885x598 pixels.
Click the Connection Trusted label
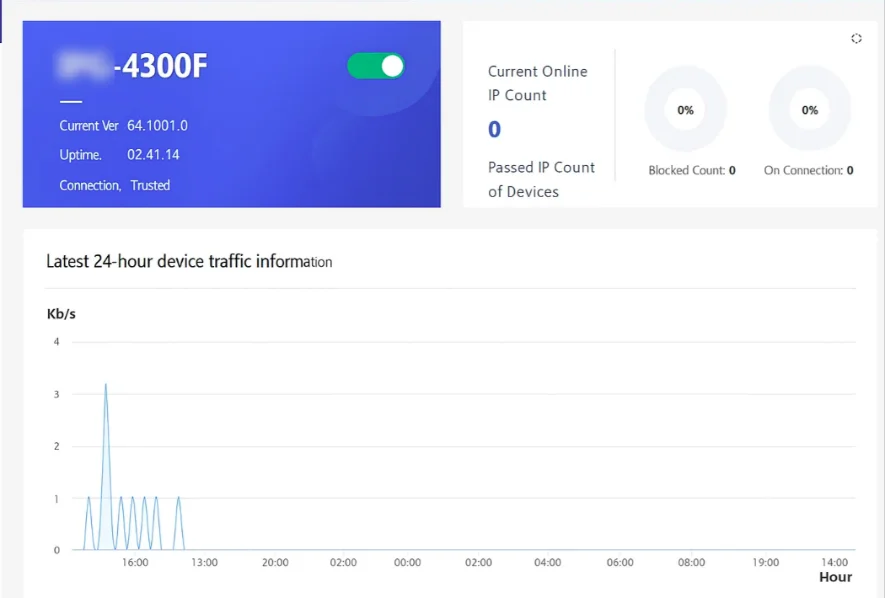pyautogui.click(x=117, y=185)
